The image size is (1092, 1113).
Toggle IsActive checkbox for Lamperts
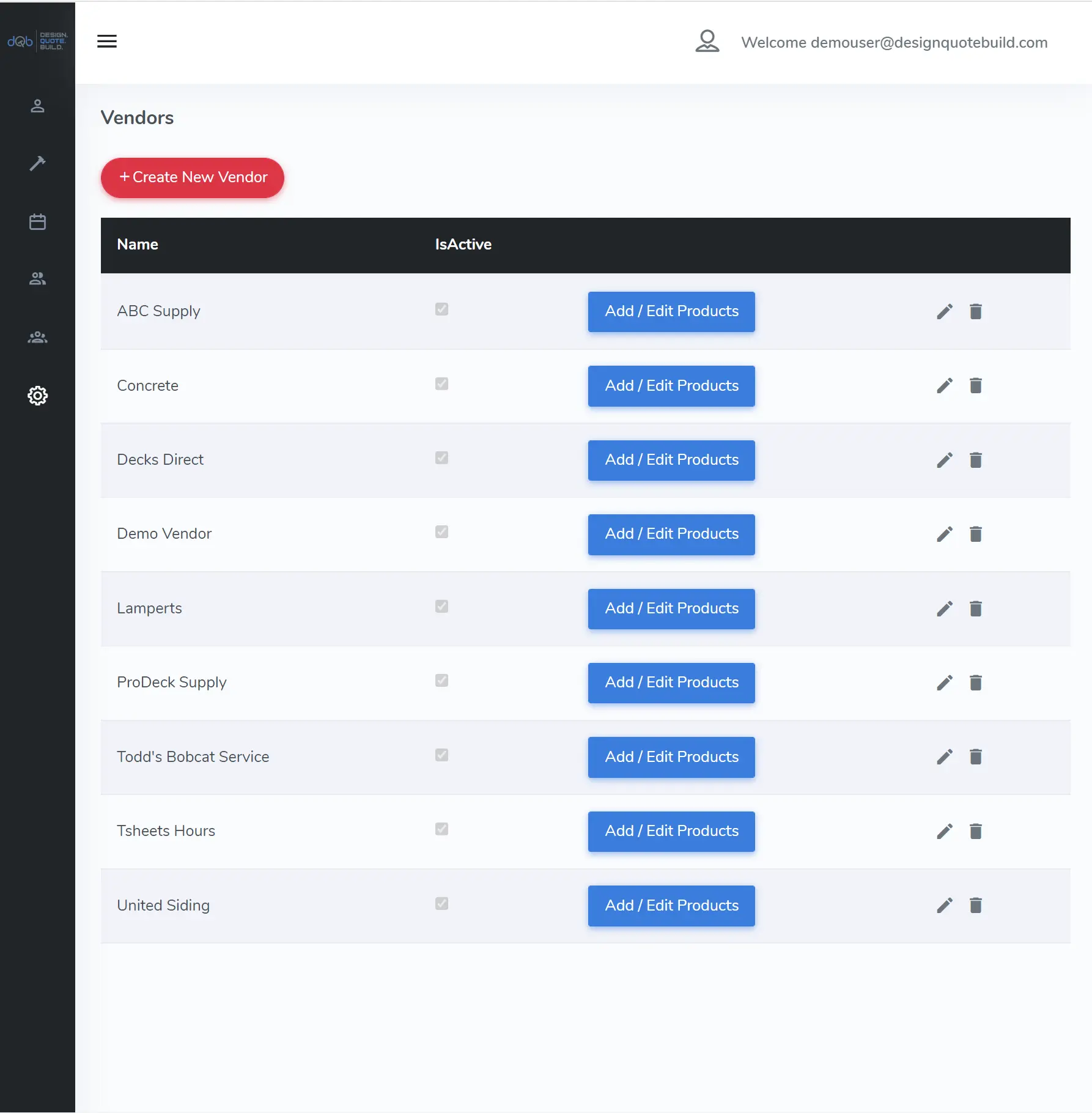441,606
